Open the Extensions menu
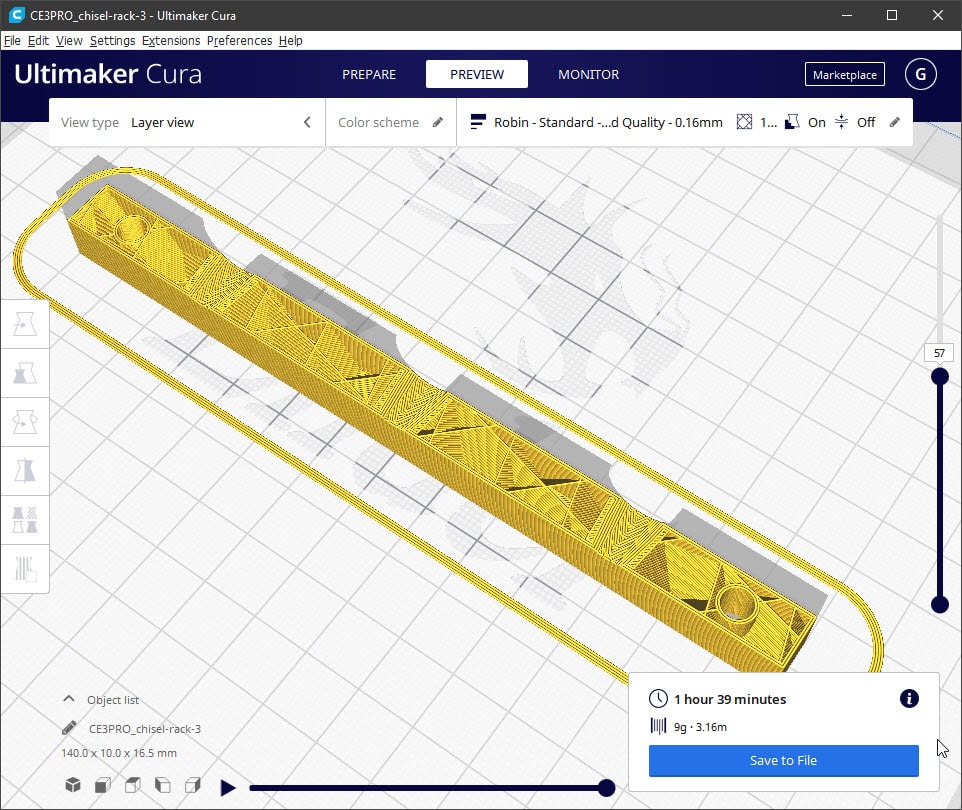This screenshot has width=962, height=810. (x=171, y=40)
